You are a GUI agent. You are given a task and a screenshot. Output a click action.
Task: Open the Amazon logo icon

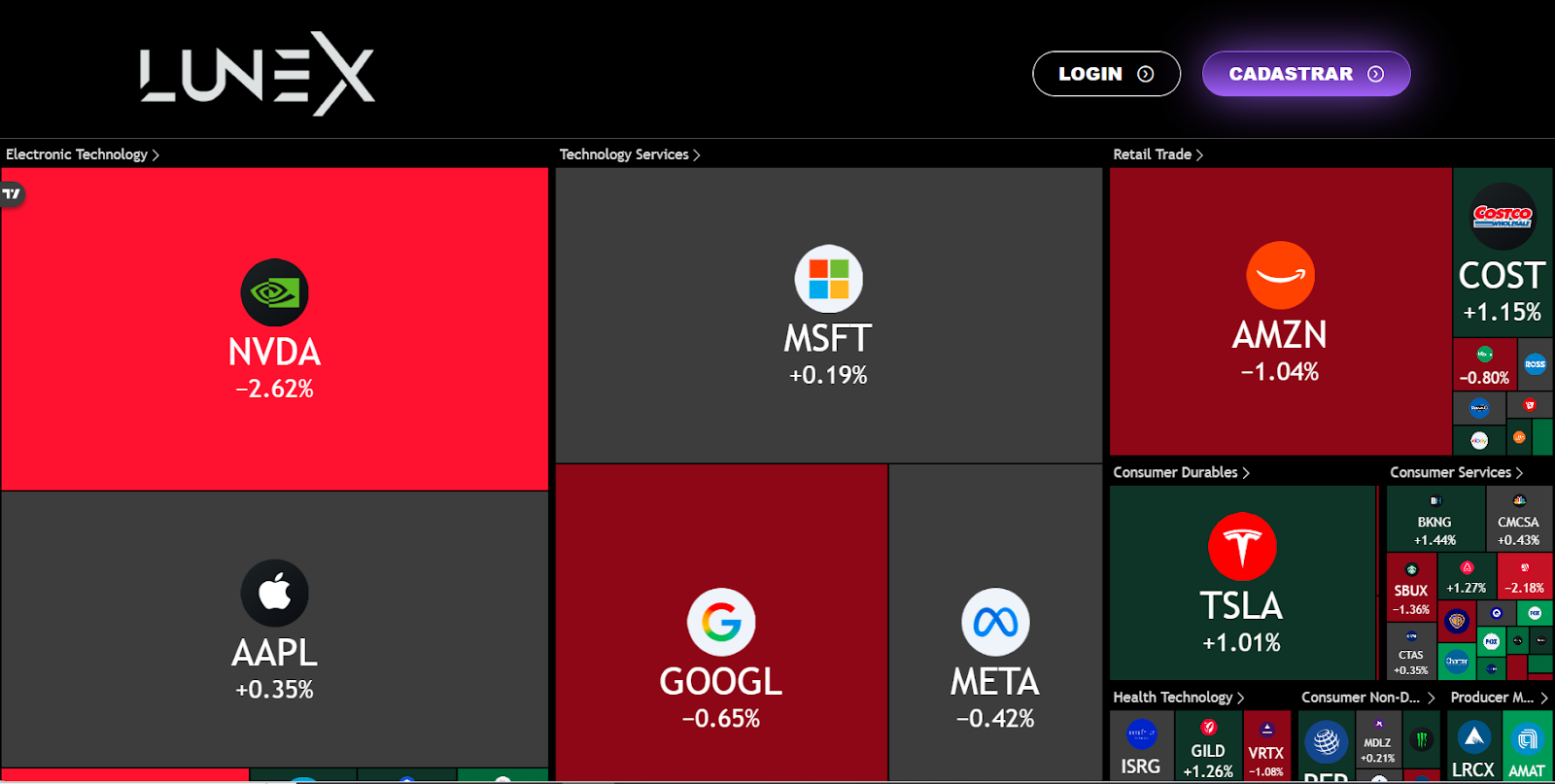point(1280,275)
